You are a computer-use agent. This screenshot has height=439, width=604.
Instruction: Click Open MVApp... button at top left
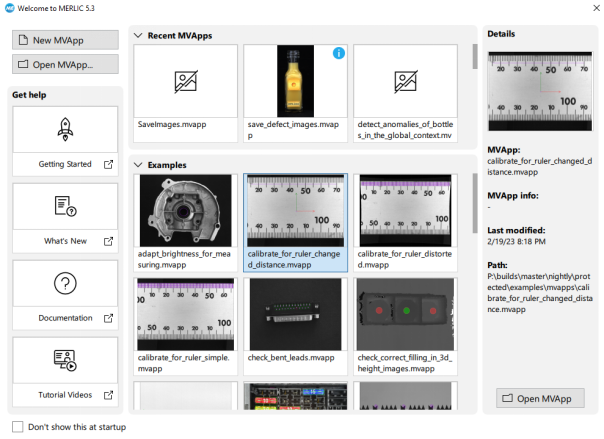(x=65, y=64)
